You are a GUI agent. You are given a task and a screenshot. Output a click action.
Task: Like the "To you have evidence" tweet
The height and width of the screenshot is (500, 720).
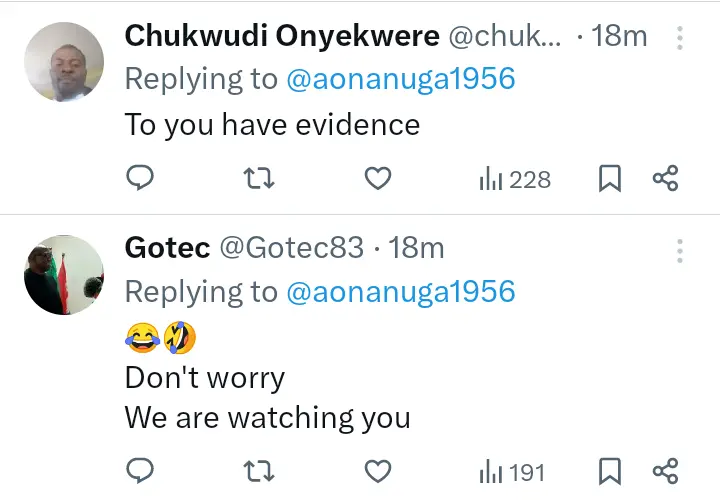(376, 179)
